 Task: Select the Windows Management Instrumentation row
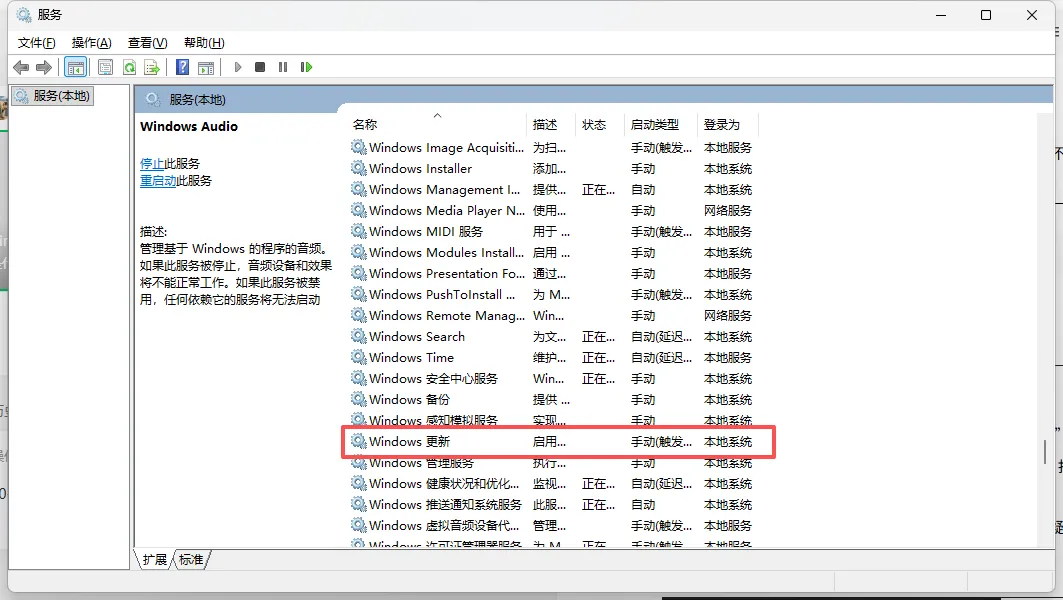coord(552,190)
